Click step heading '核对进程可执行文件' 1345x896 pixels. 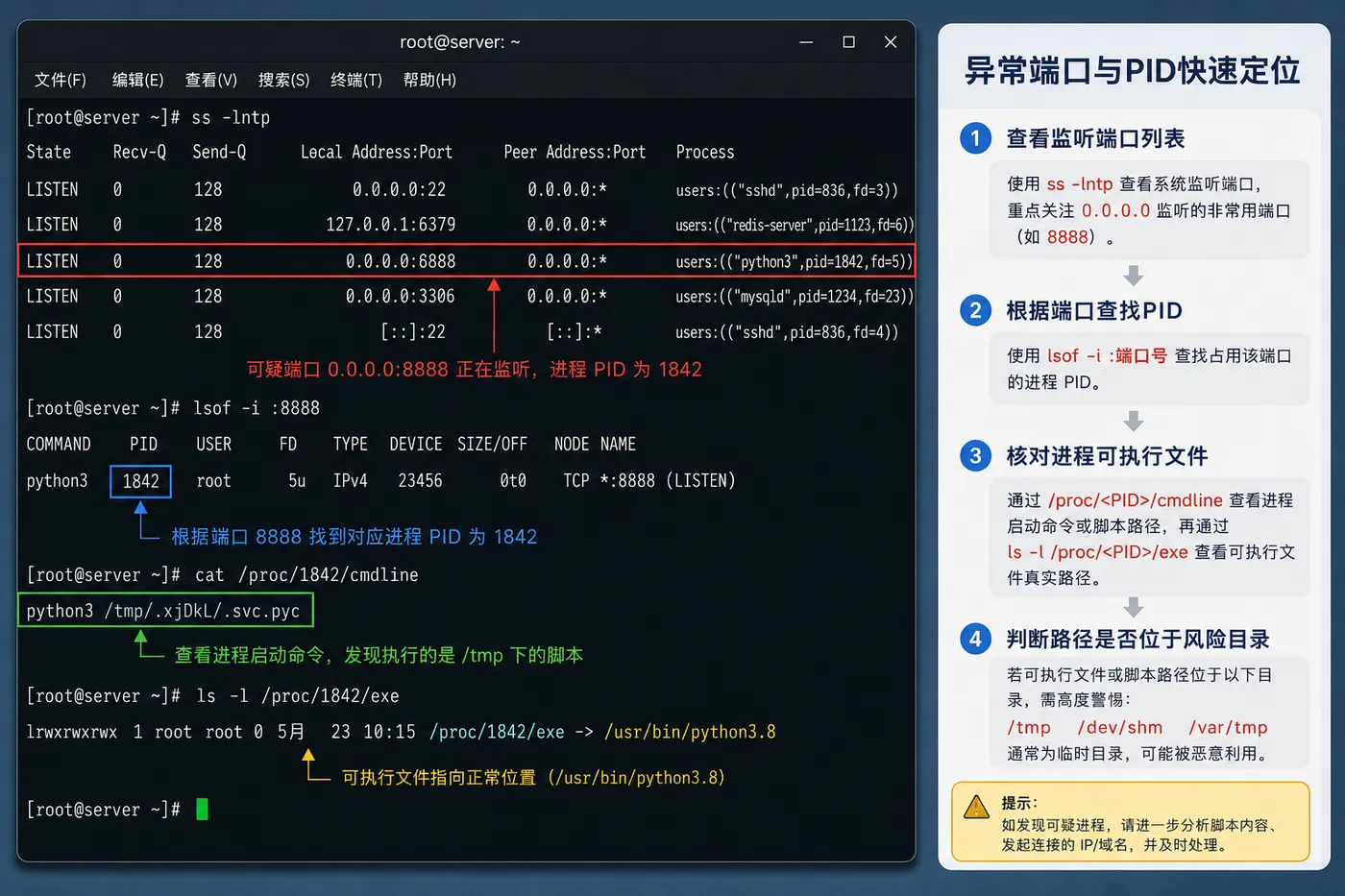[x=1107, y=455]
